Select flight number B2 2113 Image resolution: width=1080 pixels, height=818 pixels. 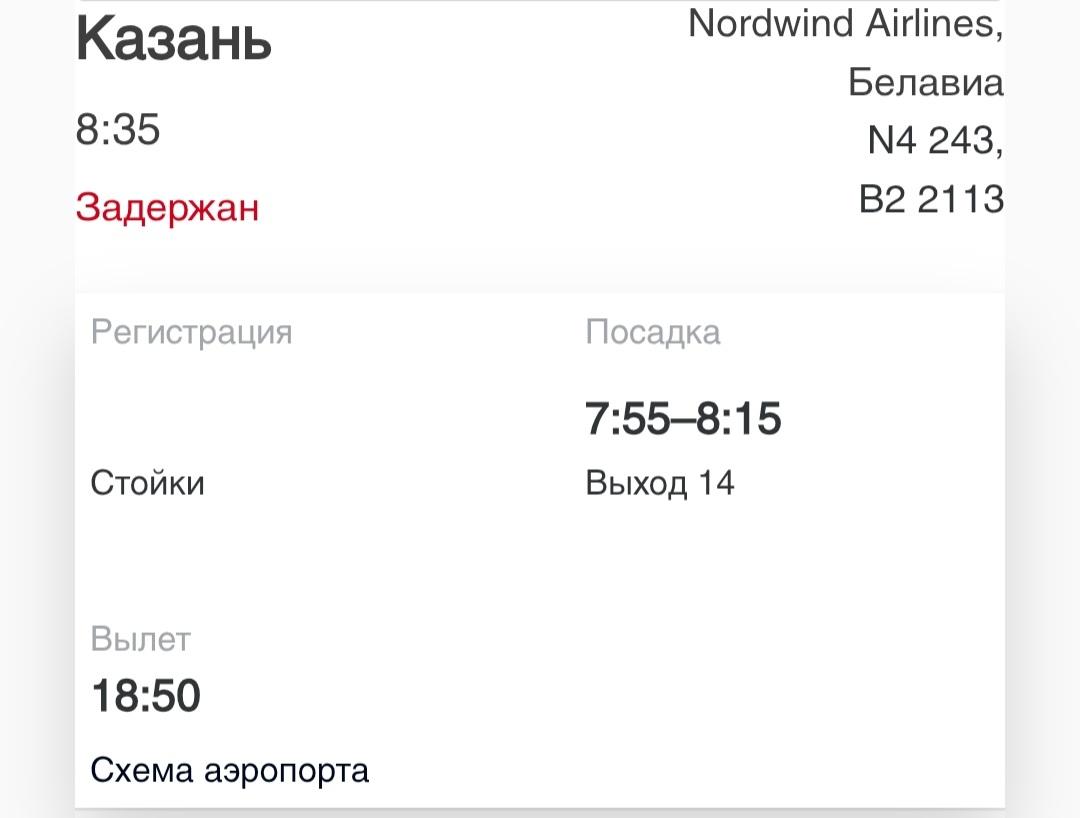(931, 200)
